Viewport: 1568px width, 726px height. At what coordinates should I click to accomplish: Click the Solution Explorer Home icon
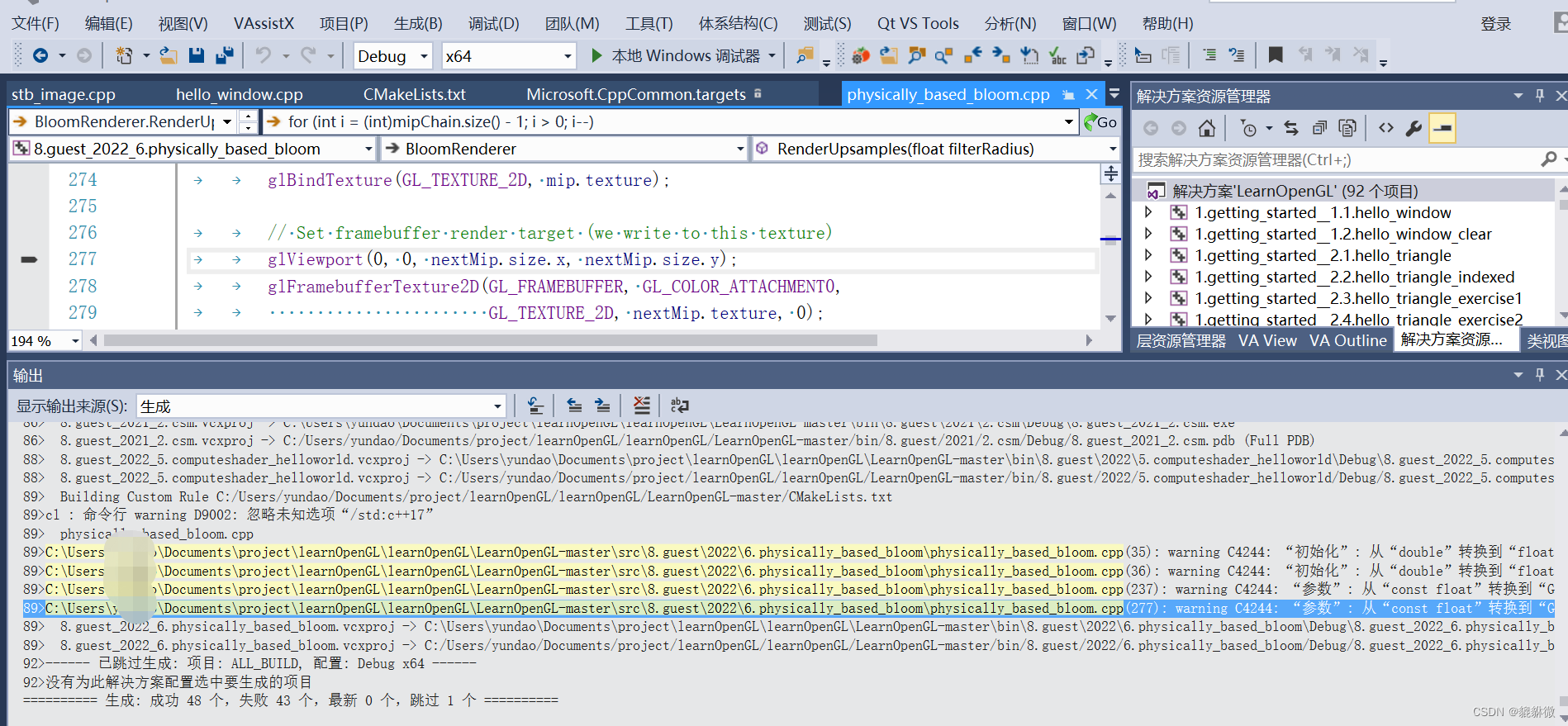pos(1207,128)
